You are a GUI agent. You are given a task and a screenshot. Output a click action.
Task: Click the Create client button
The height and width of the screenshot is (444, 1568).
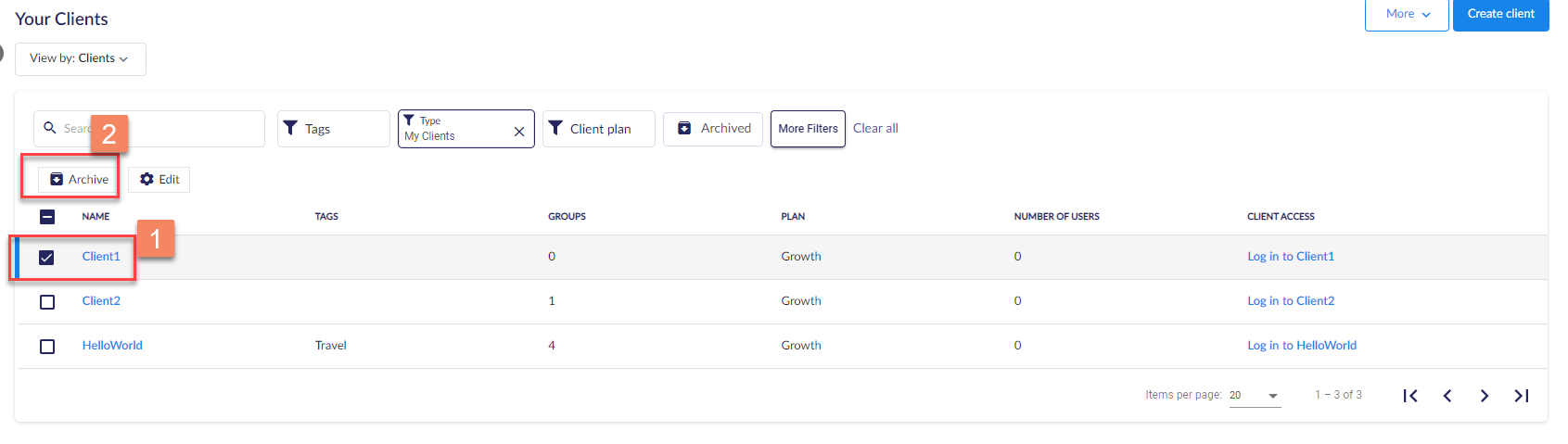pos(1500,14)
